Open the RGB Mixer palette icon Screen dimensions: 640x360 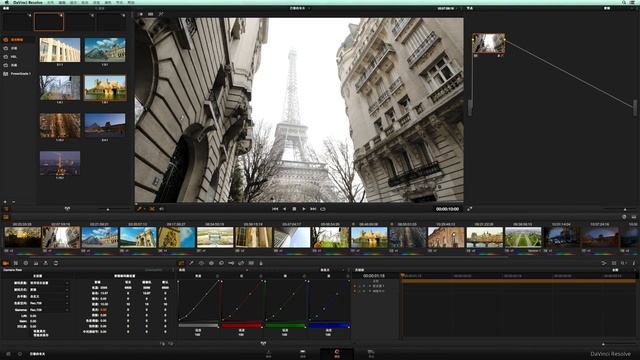(x=36, y=263)
